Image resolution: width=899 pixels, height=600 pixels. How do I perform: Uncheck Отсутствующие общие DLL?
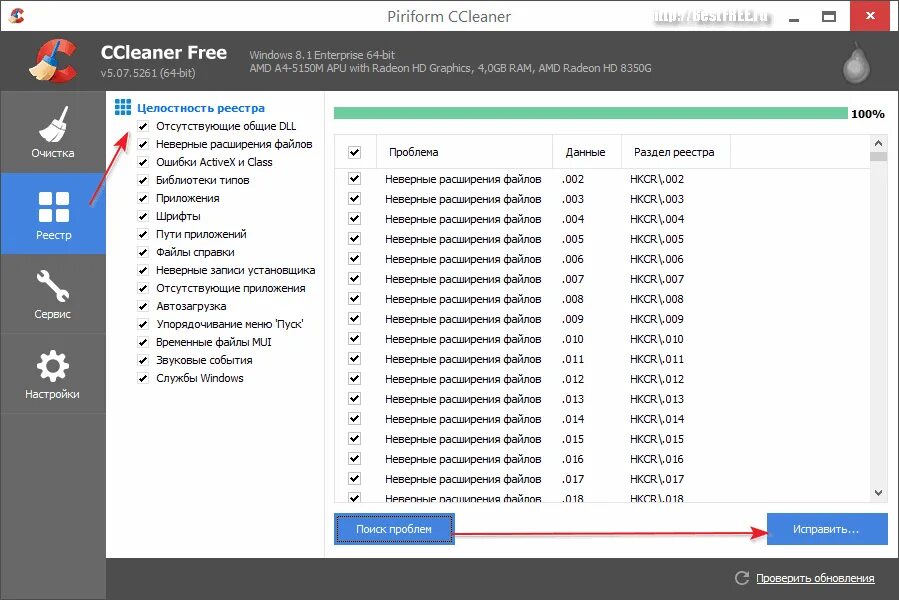pos(143,126)
